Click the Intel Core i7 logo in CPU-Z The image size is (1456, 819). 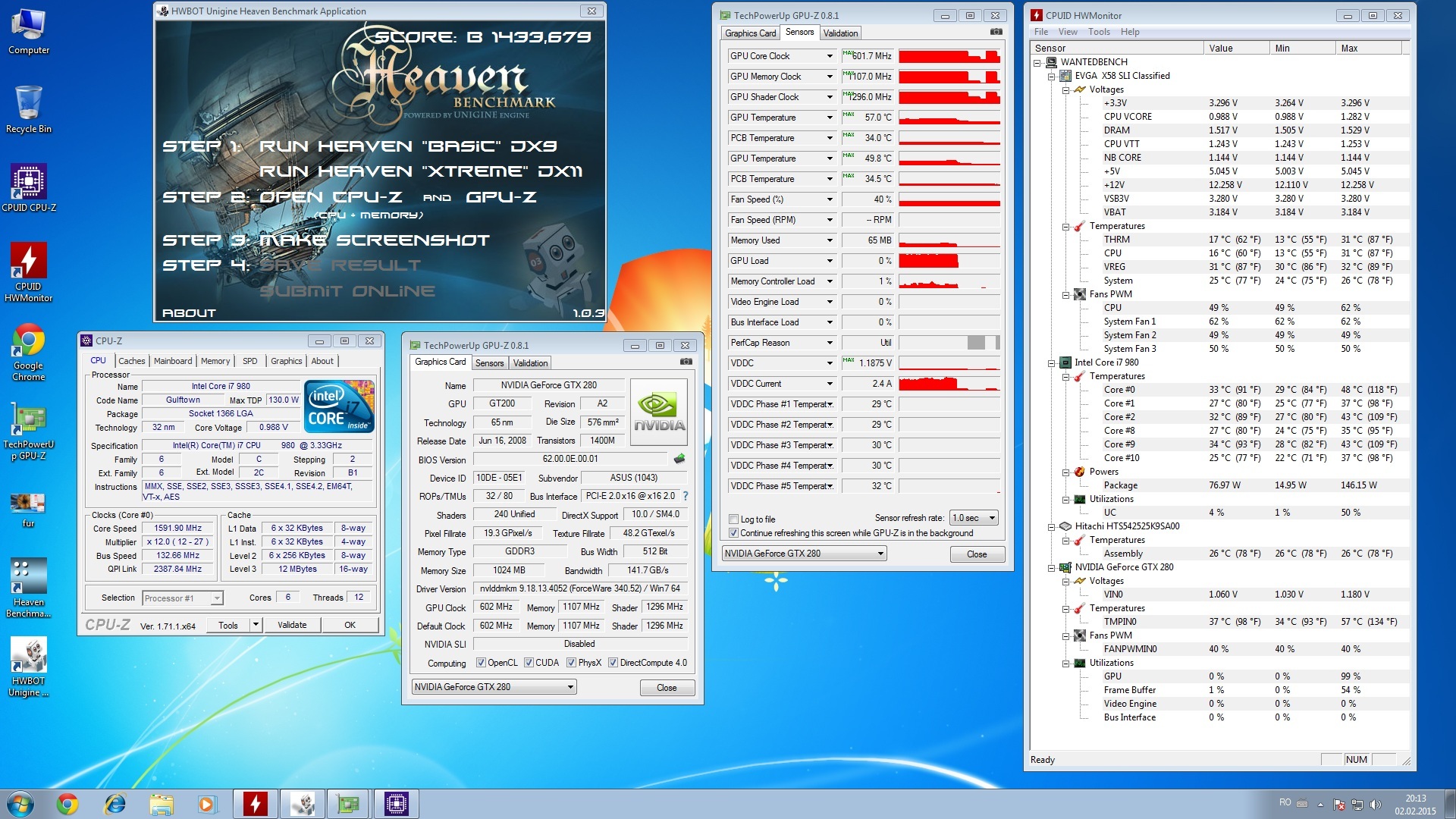pyautogui.click(x=339, y=406)
